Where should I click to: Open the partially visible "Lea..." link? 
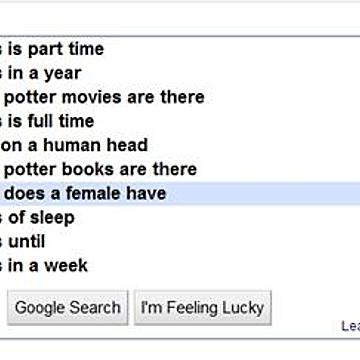(351, 328)
